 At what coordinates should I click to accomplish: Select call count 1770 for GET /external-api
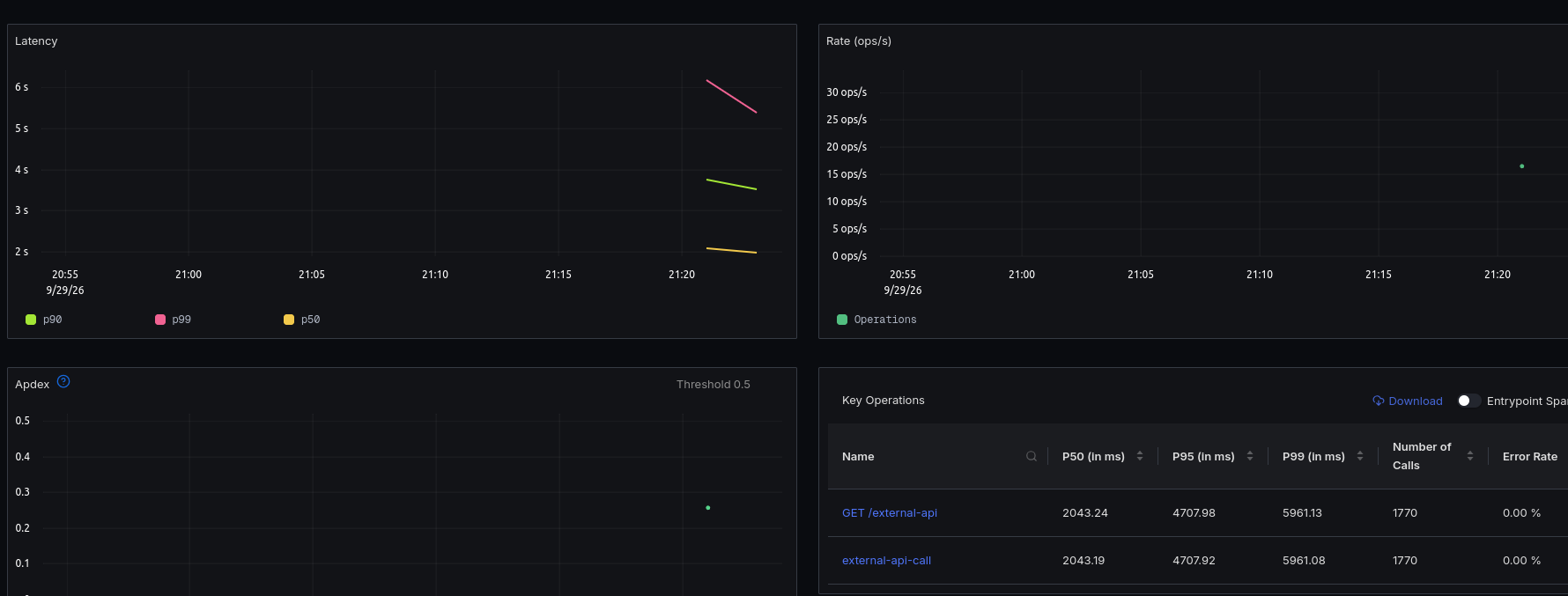1405,512
